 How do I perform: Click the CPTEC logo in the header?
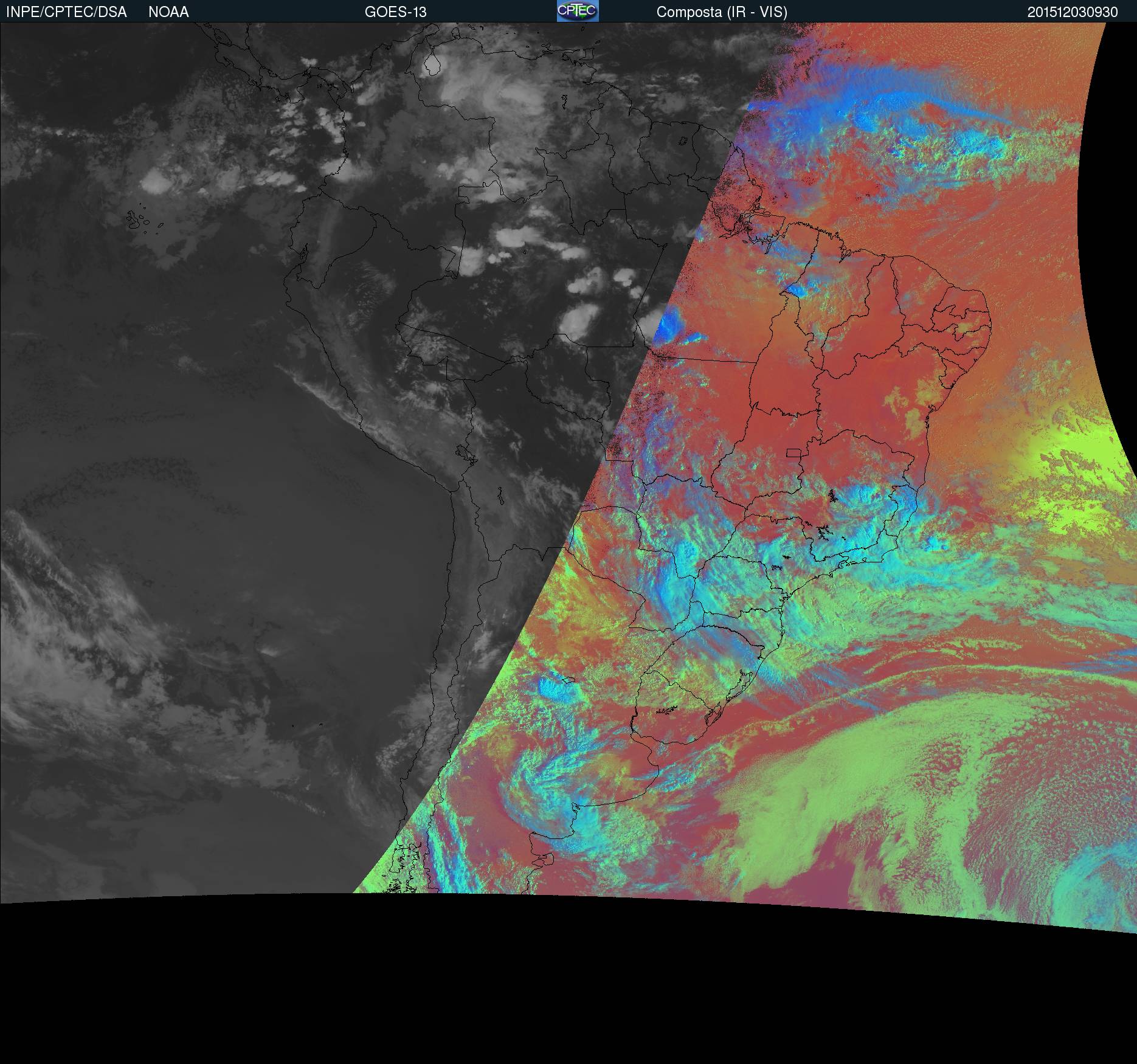pyautogui.click(x=578, y=11)
